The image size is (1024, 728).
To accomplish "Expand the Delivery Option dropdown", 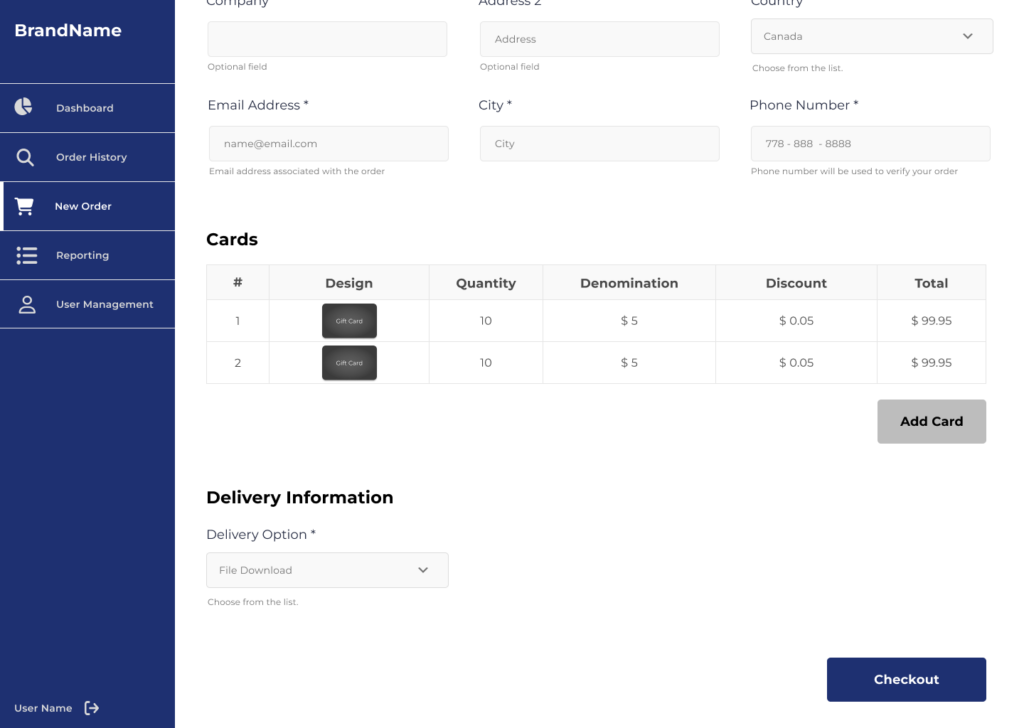I will pos(327,570).
